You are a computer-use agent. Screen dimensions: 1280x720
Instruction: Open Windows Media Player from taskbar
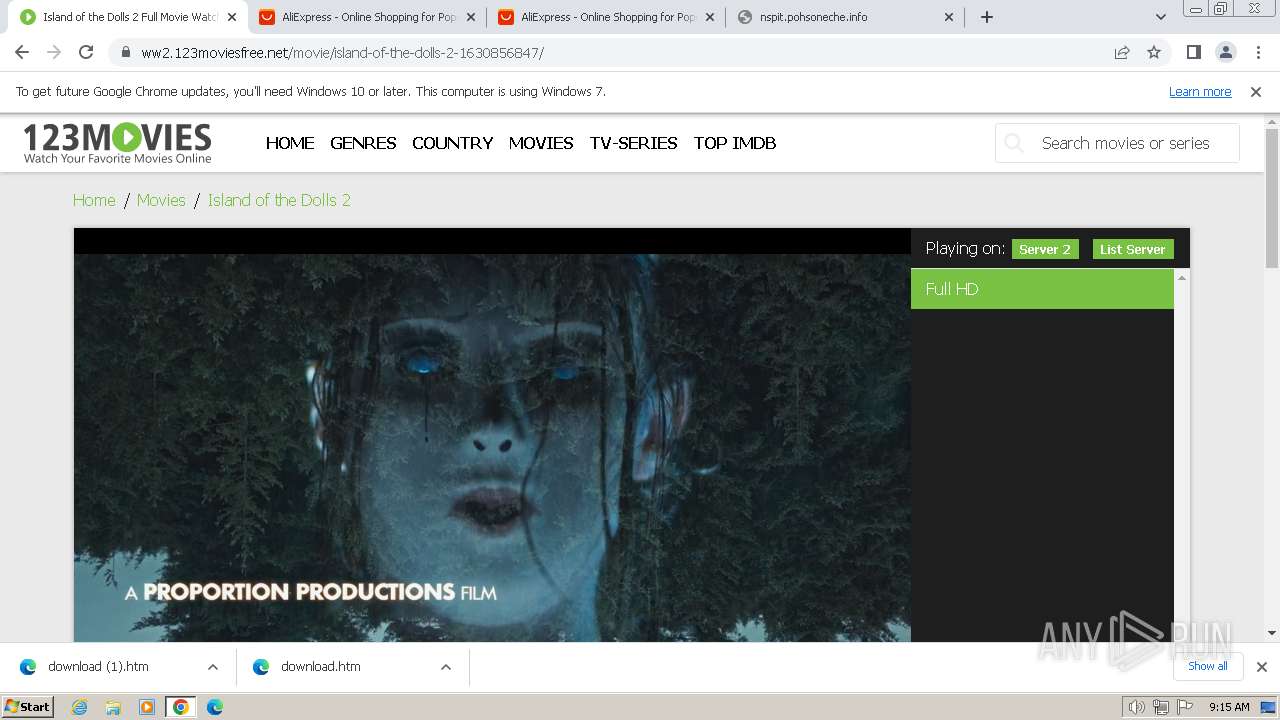[x=147, y=707]
